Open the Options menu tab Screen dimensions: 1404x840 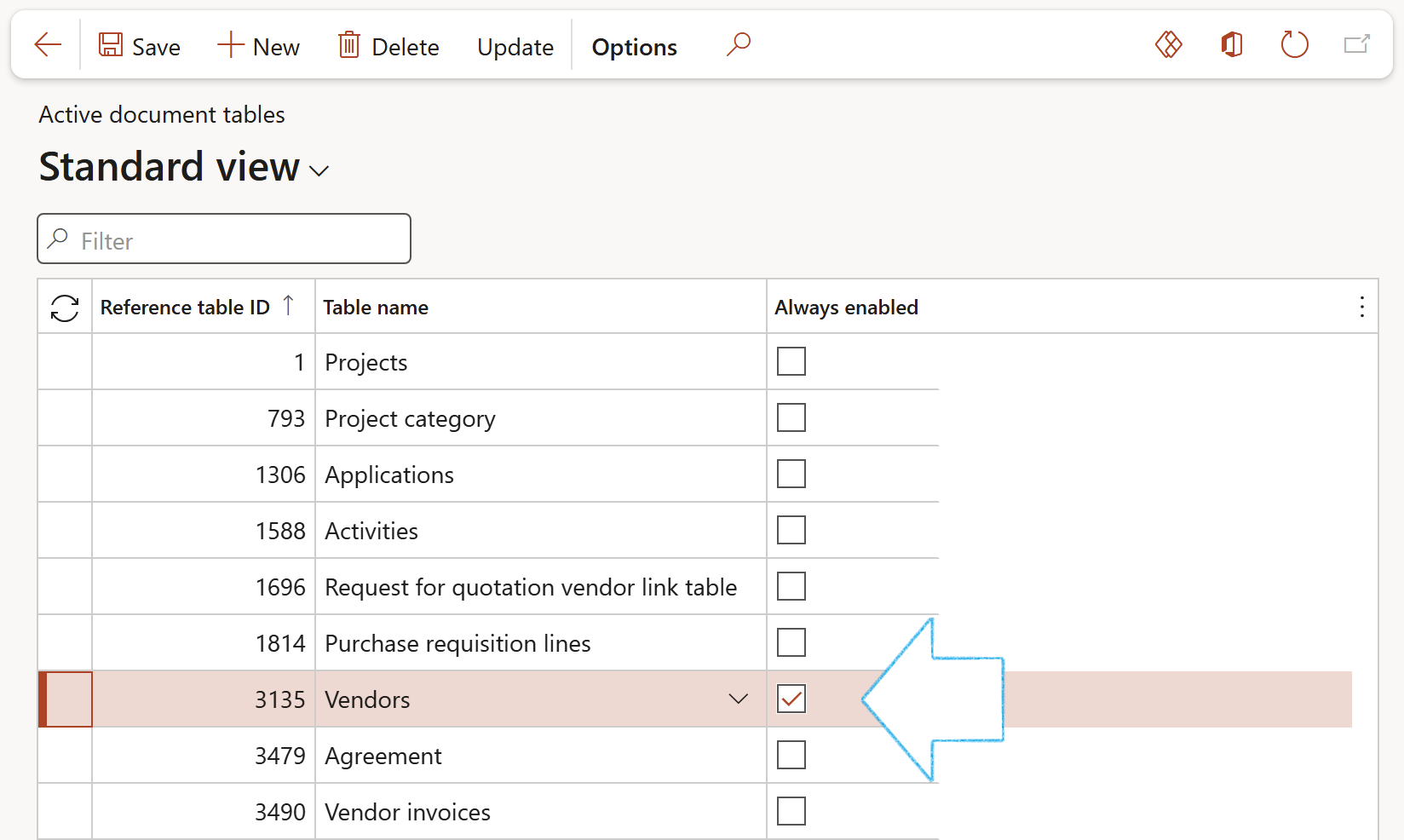pos(634,47)
